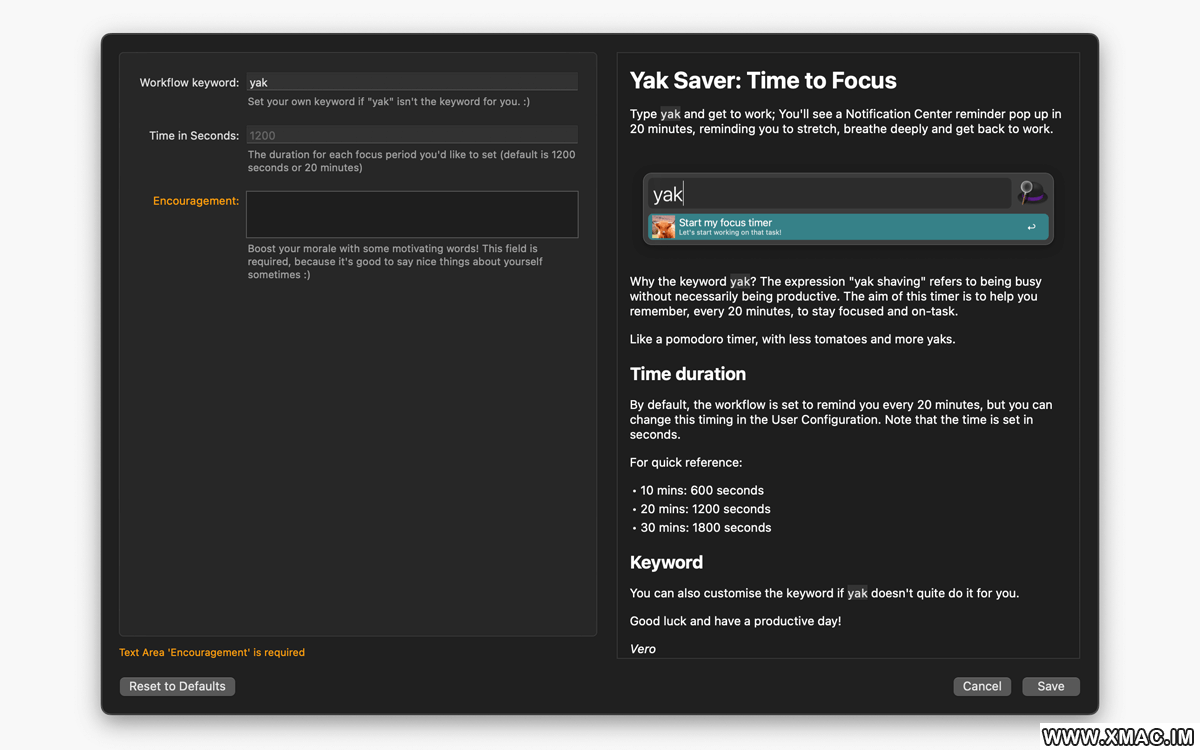Click the Keyword section heading
1200x750 pixels.
click(x=666, y=562)
